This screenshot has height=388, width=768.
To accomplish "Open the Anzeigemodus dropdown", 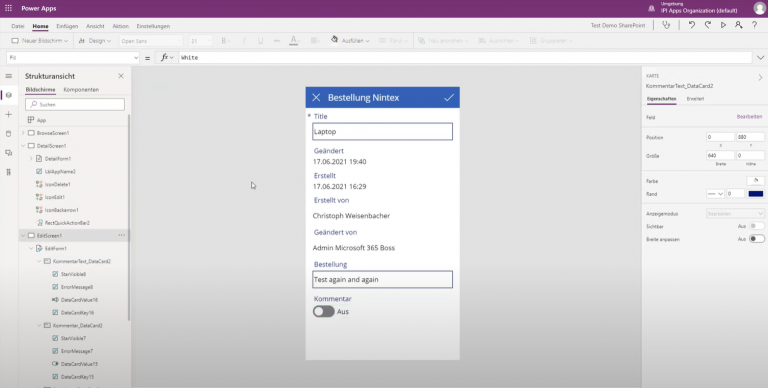I will [x=735, y=214].
